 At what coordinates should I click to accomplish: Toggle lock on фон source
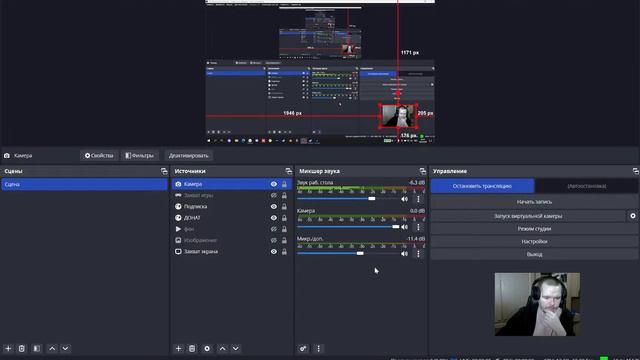tap(284, 229)
